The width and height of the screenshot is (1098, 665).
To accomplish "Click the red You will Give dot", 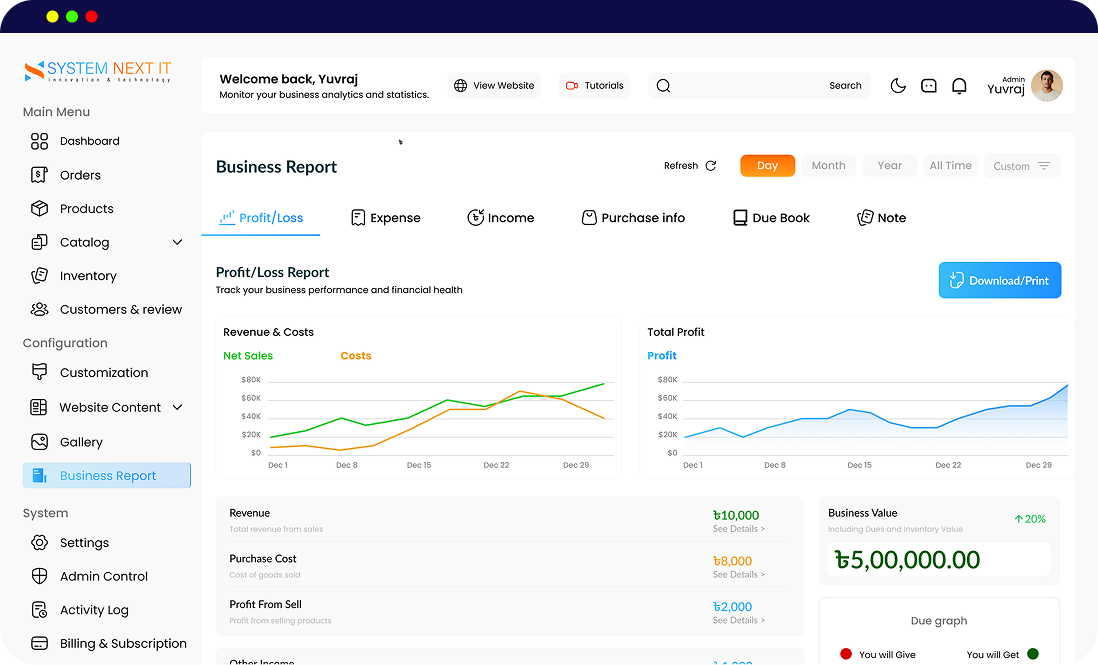I will click(846, 654).
